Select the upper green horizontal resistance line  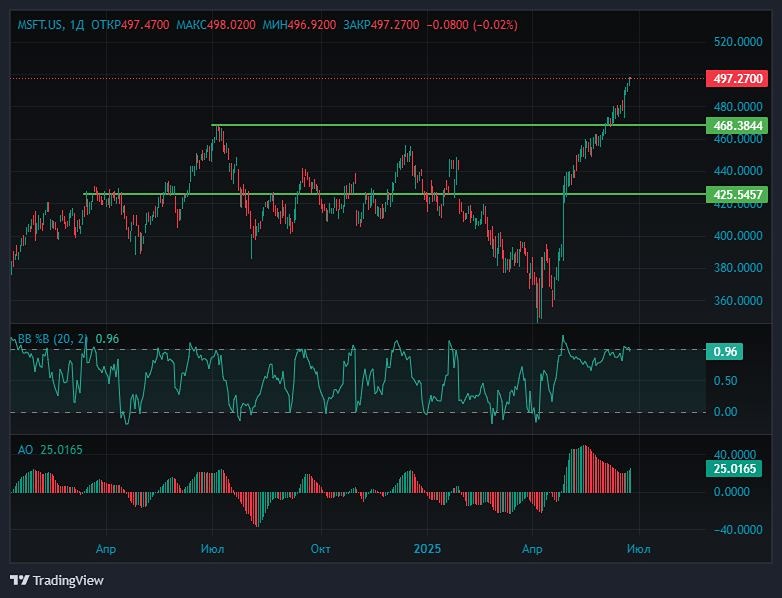click(x=400, y=125)
